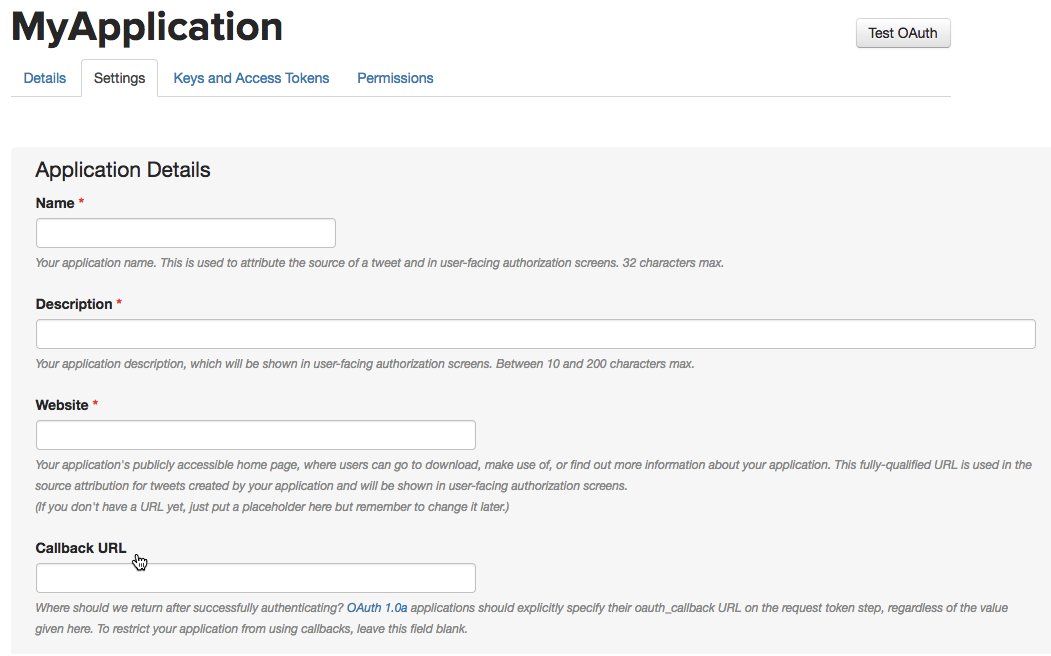Click inside the Callback URL field

[x=256, y=578]
